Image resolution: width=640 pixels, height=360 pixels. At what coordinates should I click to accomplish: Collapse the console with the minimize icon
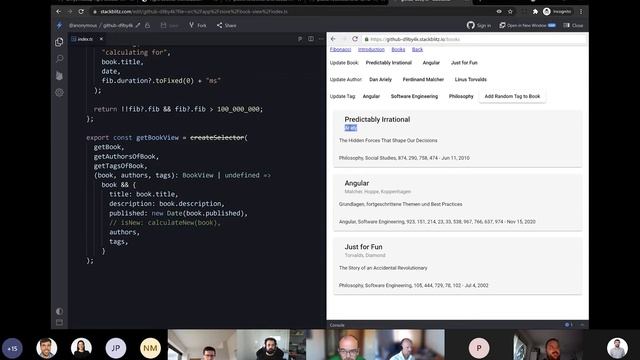click(582, 325)
